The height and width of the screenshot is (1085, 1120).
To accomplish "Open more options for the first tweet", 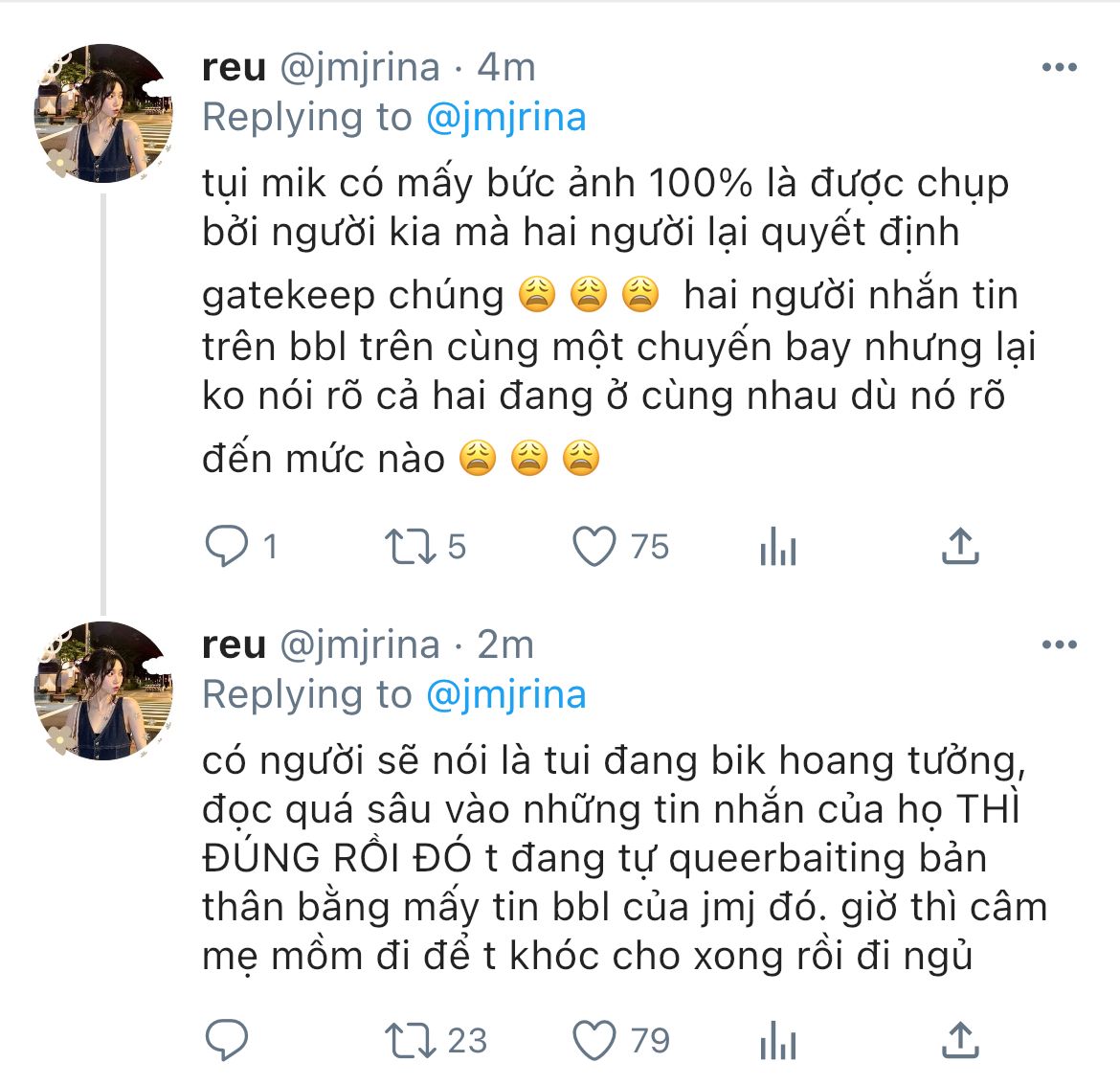I will 1059,67.
